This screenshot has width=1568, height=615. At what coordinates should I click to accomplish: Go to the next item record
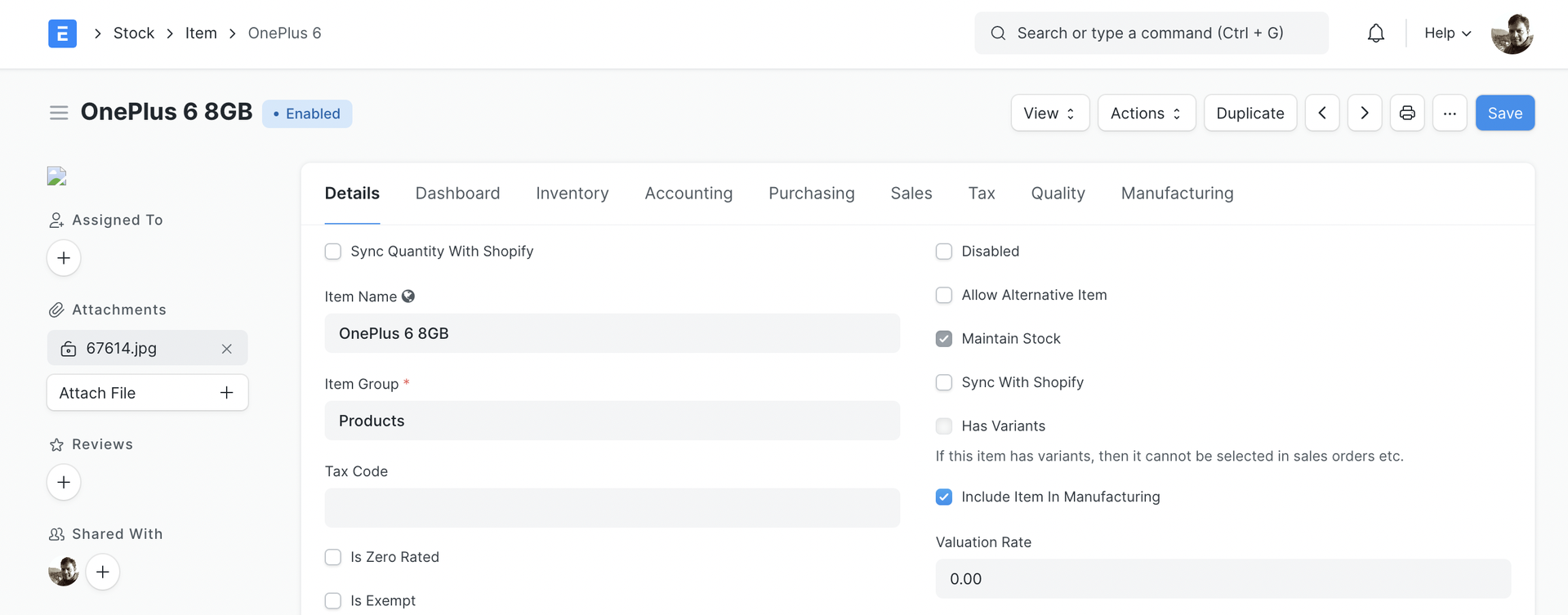click(x=1364, y=113)
